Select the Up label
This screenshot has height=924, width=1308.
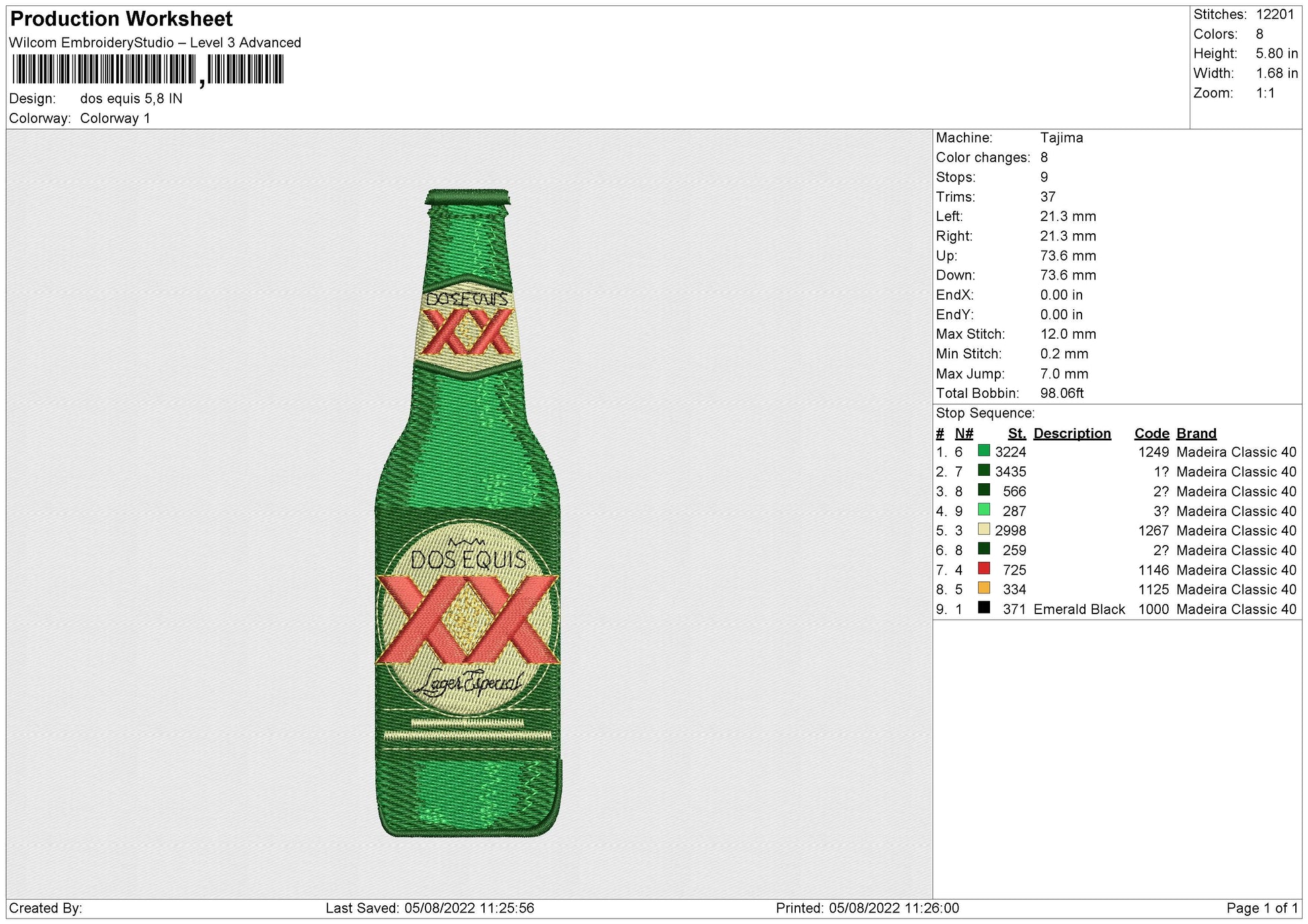[946, 256]
